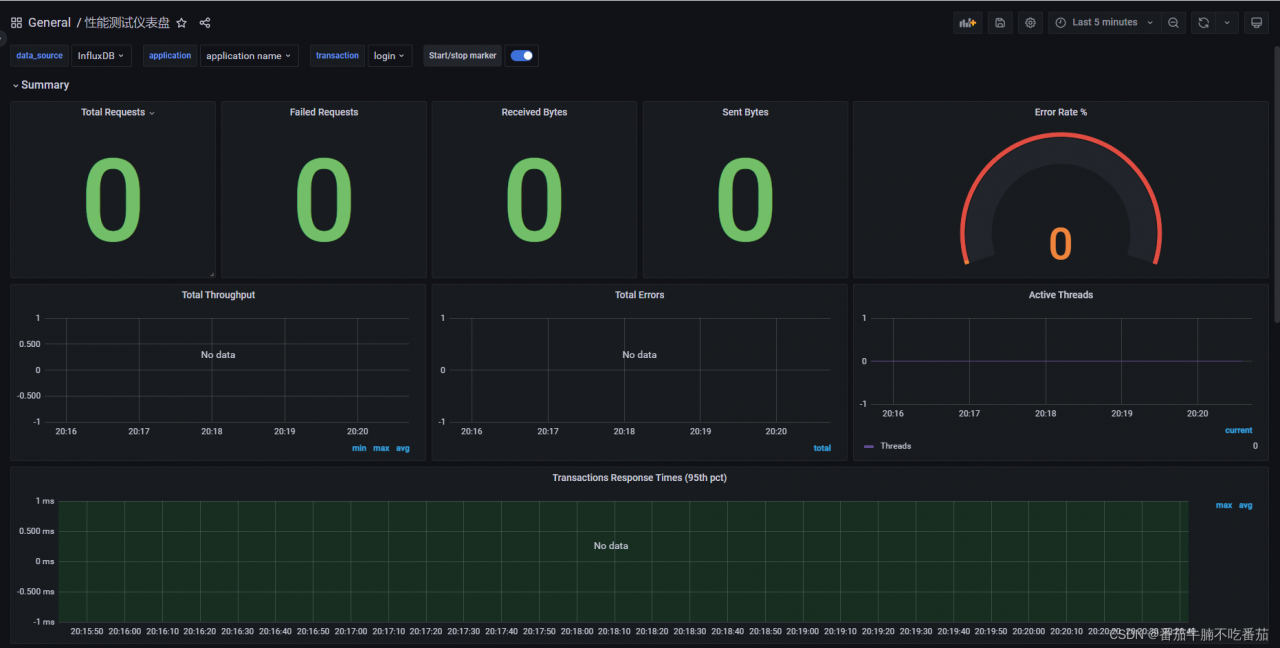
Task: Open the Last 5 minutes time picker
Action: pyautogui.click(x=1104, y=23)
